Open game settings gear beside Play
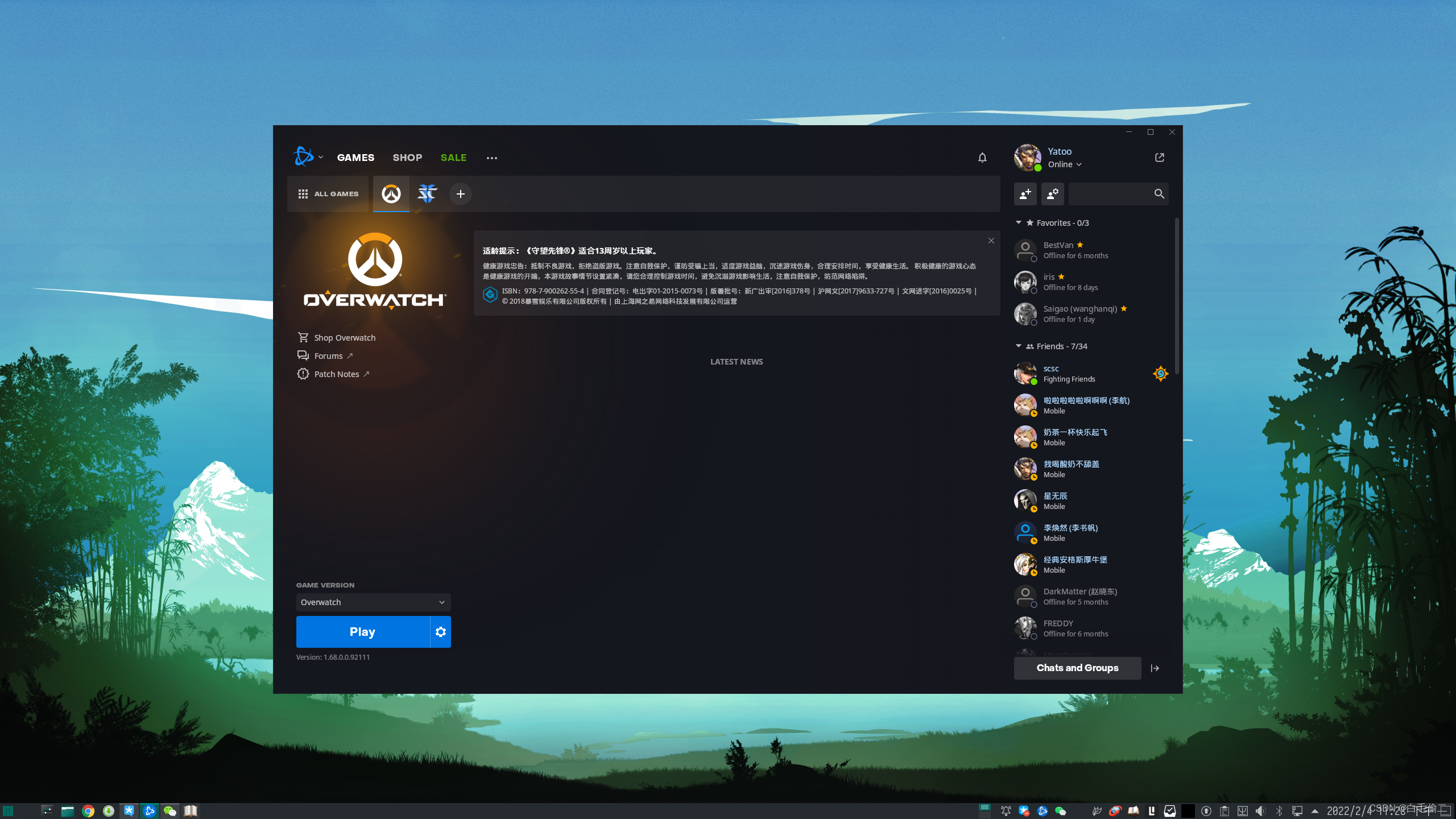Image resolution: width=1456 pixels, height=819 pixels. 440,632
